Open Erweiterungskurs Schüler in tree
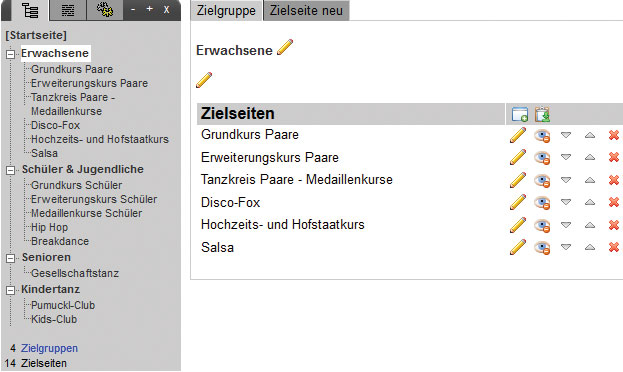The height and width of the screenshot is (372, 623). coord(94,199)
